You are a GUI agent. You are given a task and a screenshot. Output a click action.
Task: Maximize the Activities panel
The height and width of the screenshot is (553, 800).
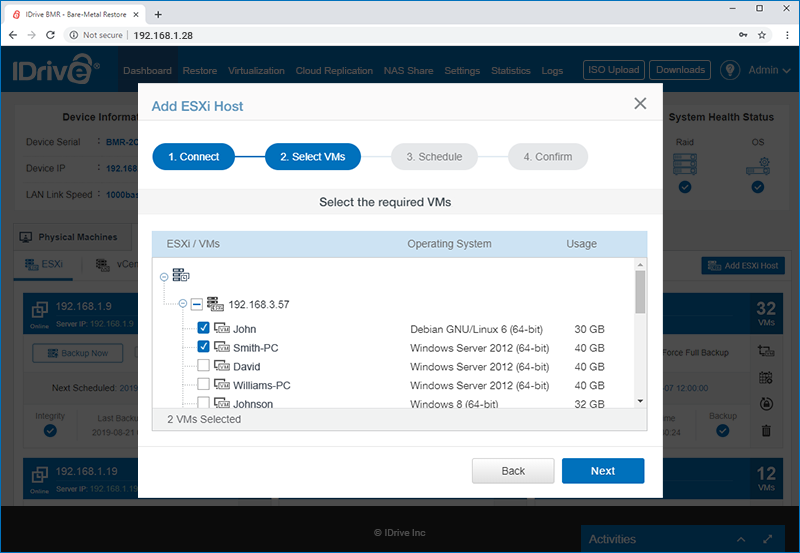point(767,539)
